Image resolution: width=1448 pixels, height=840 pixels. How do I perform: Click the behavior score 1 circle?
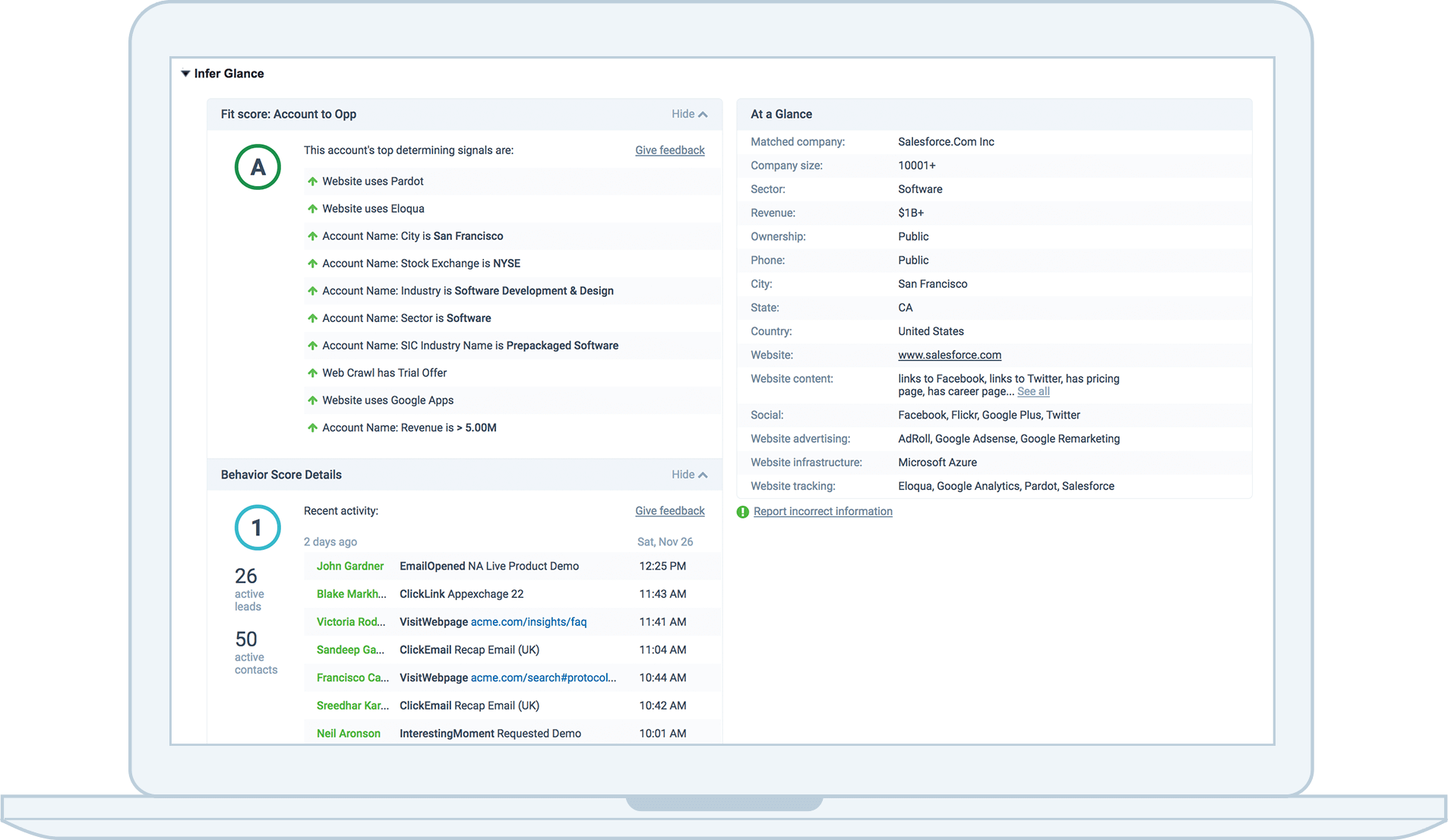[258, 528]
